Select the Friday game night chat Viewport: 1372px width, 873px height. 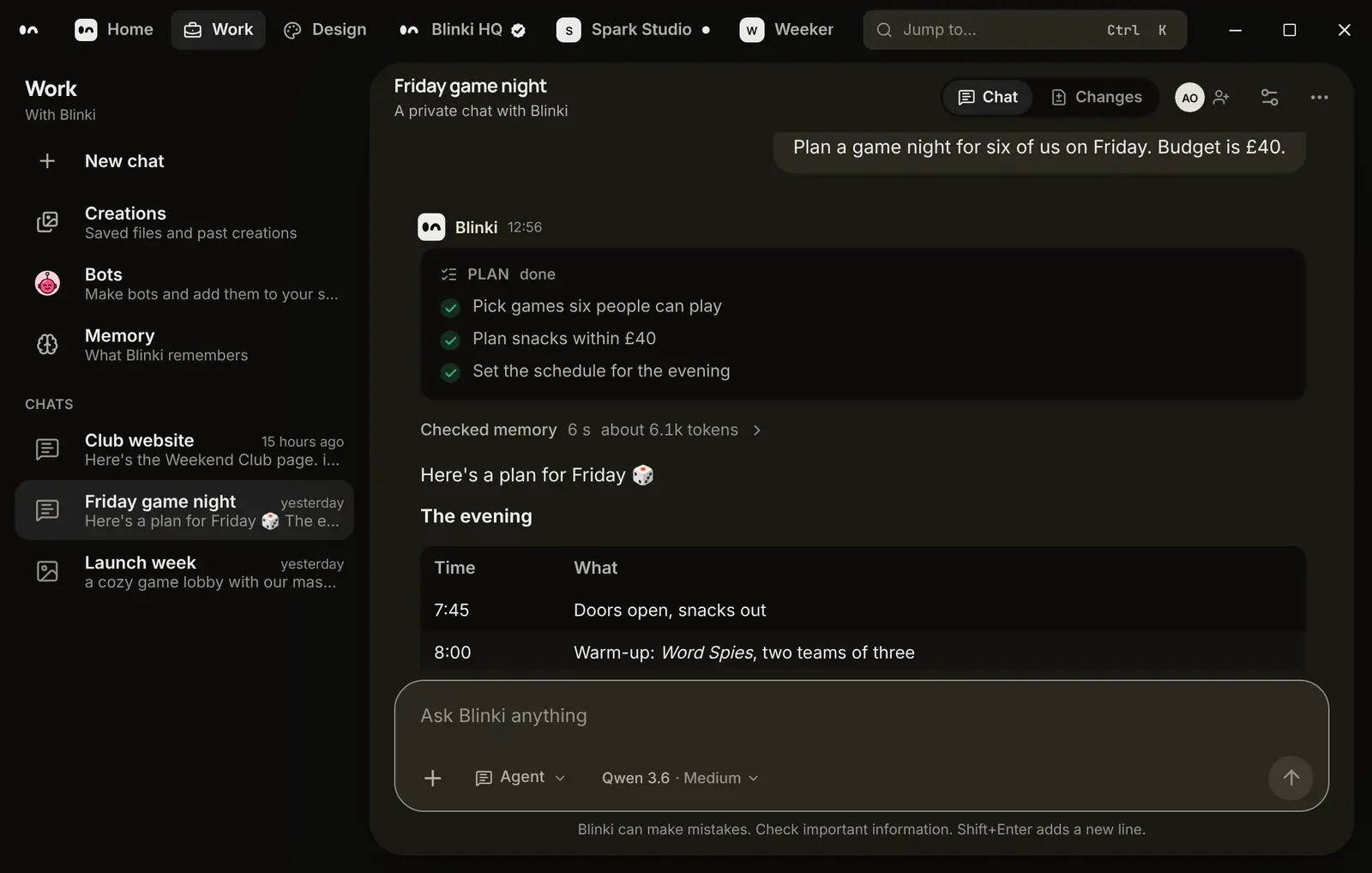pos(184,510)
